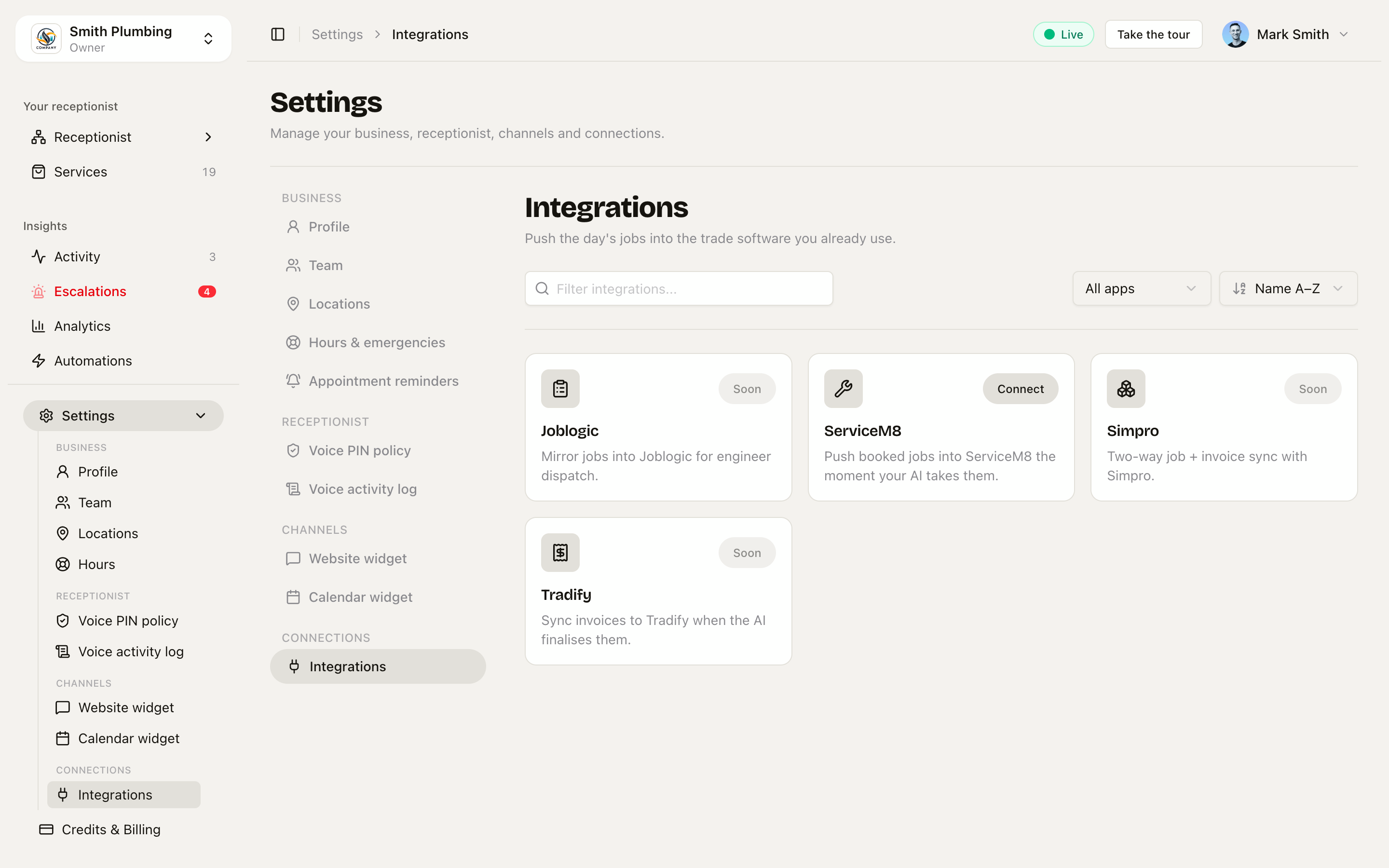
Task: Collapse the Settings section chevron
Action: [200, 416]
